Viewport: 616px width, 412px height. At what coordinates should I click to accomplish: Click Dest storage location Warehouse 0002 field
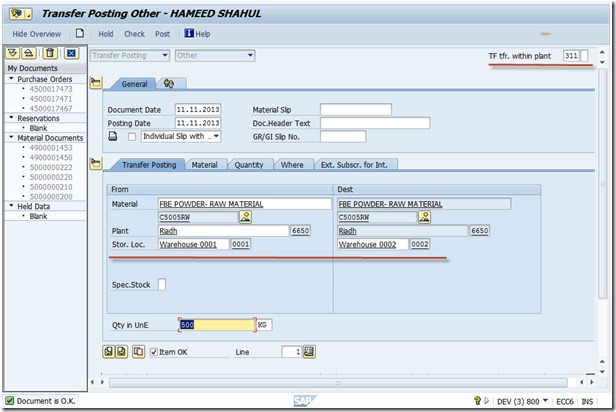(373, 244)
